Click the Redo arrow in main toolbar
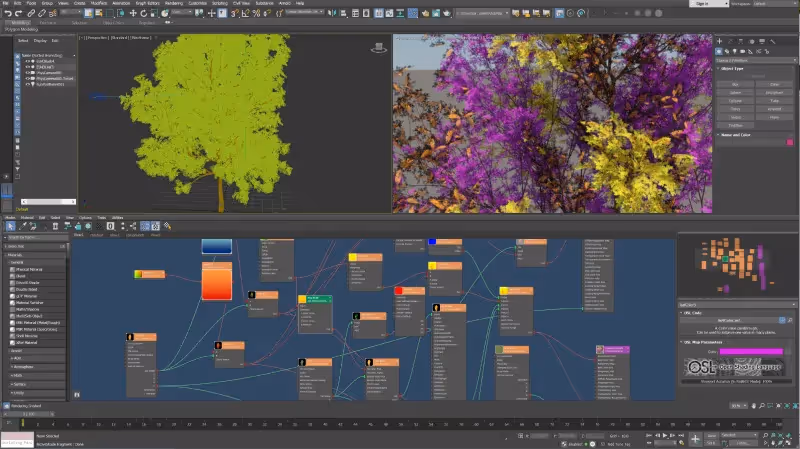 click(18, 13)
